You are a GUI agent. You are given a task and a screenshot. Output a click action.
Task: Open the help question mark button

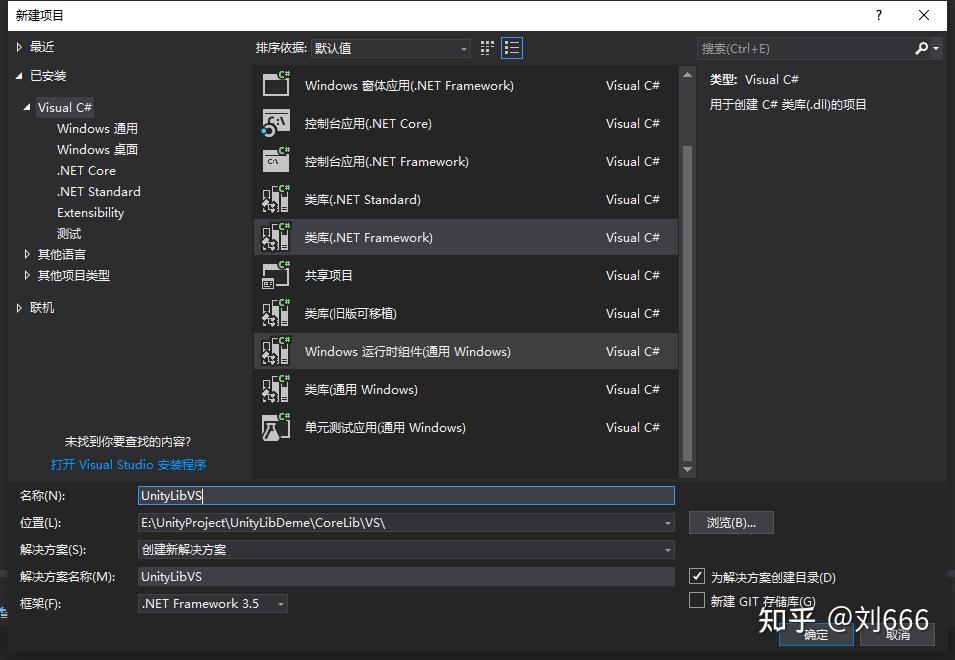coord(878,15)
